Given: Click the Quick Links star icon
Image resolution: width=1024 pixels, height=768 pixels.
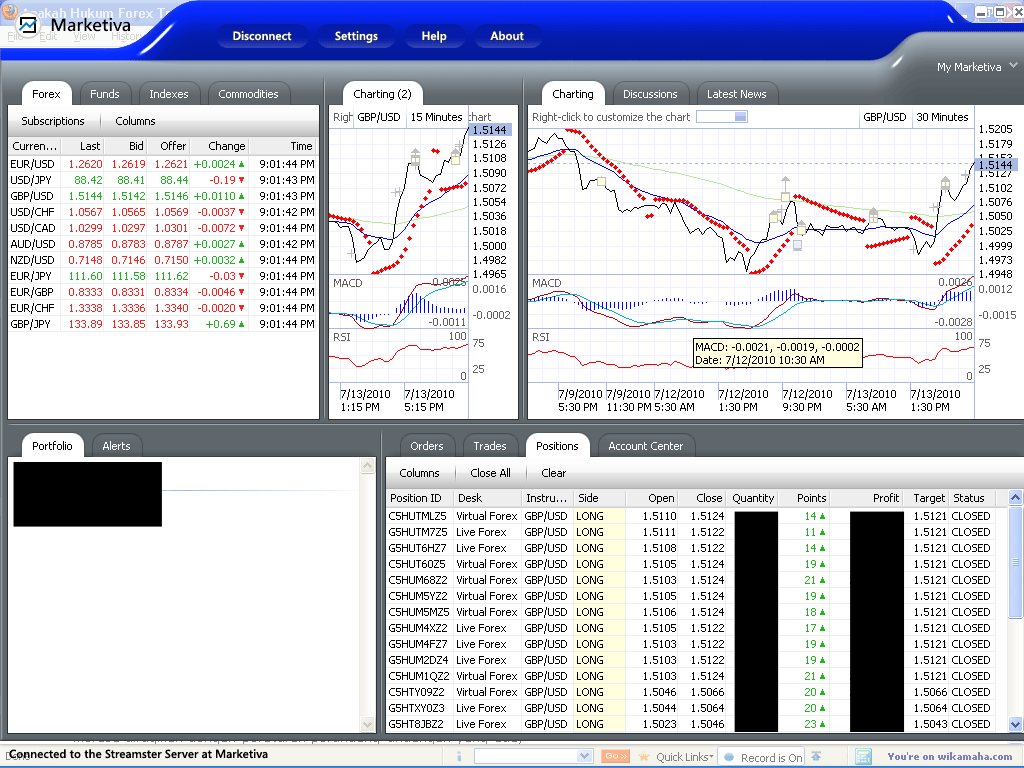Looking at the screenshot, I should pos(644,756).
